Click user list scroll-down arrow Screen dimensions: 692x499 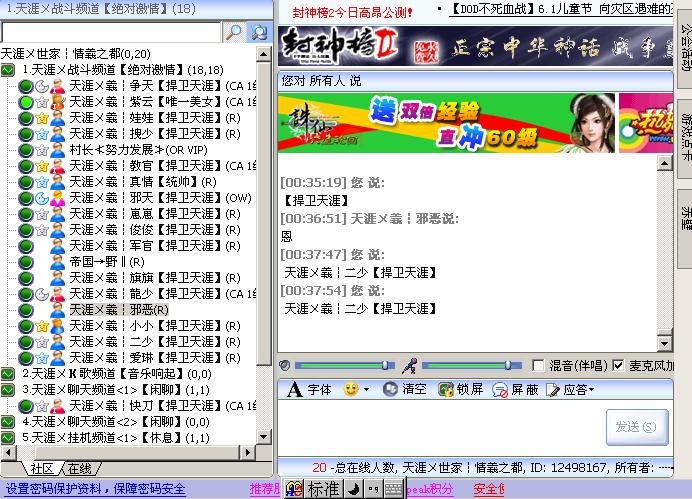click(x=263, y=437)
